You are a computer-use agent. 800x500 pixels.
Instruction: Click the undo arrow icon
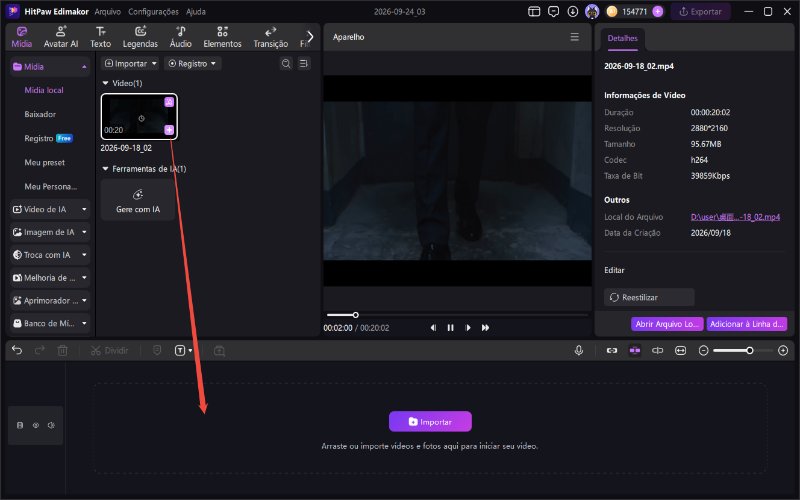[x=17, y=351]
